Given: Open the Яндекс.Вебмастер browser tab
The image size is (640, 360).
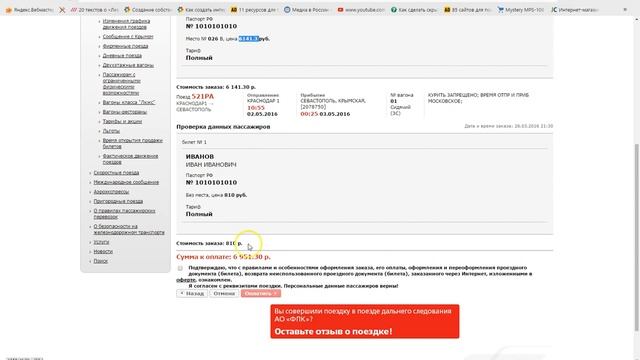Looking at the screenshot, I should [31, 9].
